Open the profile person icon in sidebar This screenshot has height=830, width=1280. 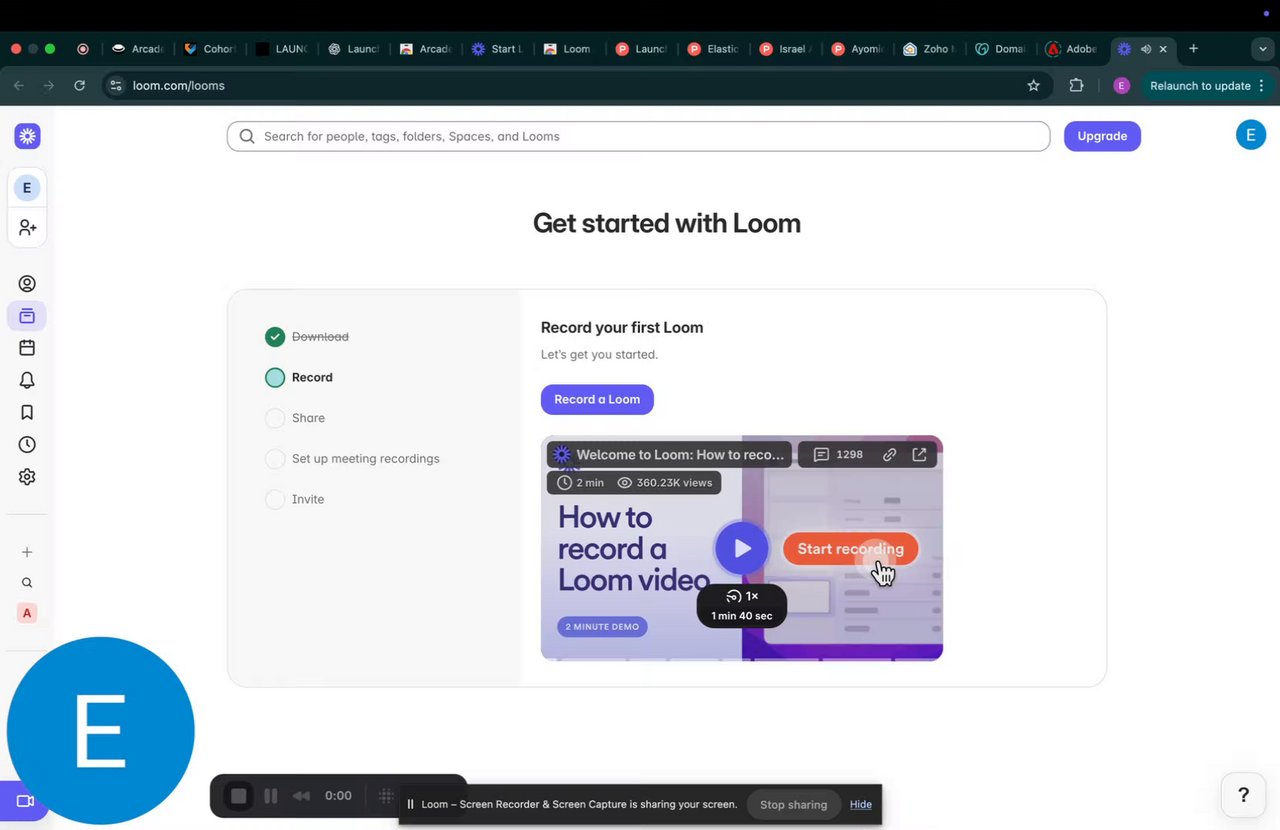click(27, 284)
